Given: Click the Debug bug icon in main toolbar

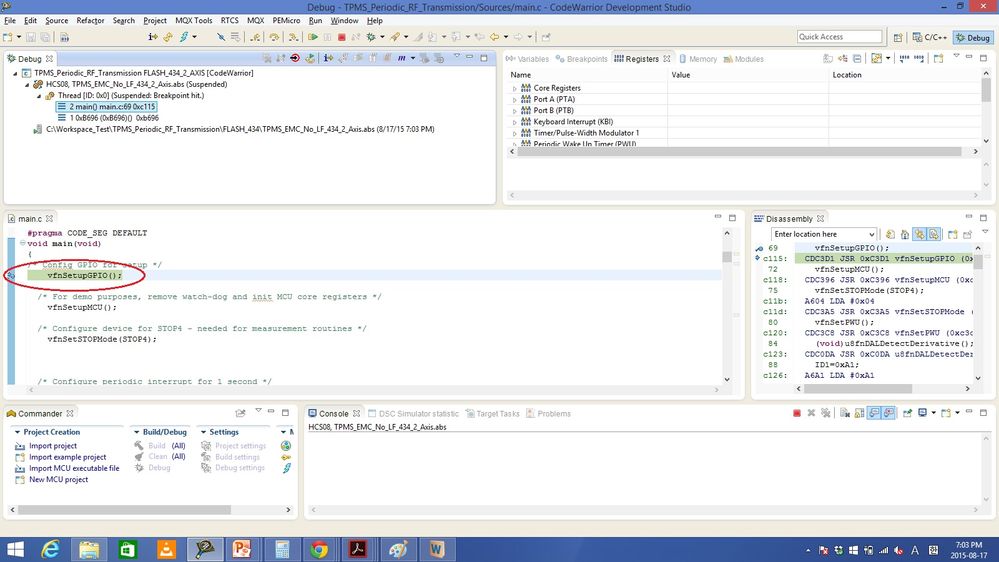Looking at the screenshot, I should pyautogui.click(x=371, y=37).
